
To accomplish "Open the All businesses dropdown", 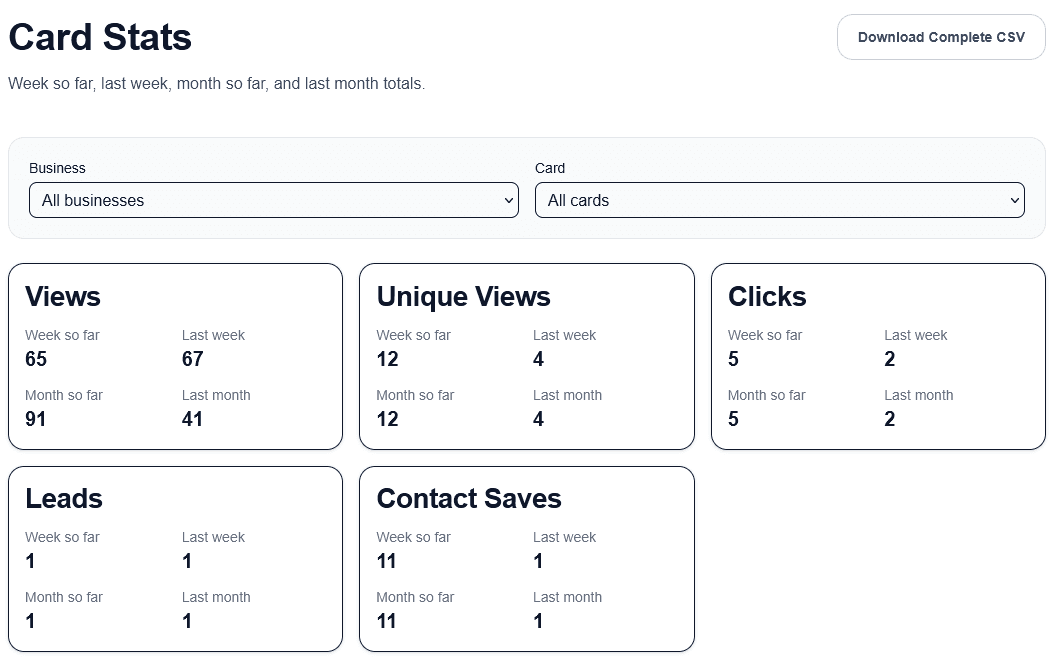I will pyautogui.click(x=274, y=200).
